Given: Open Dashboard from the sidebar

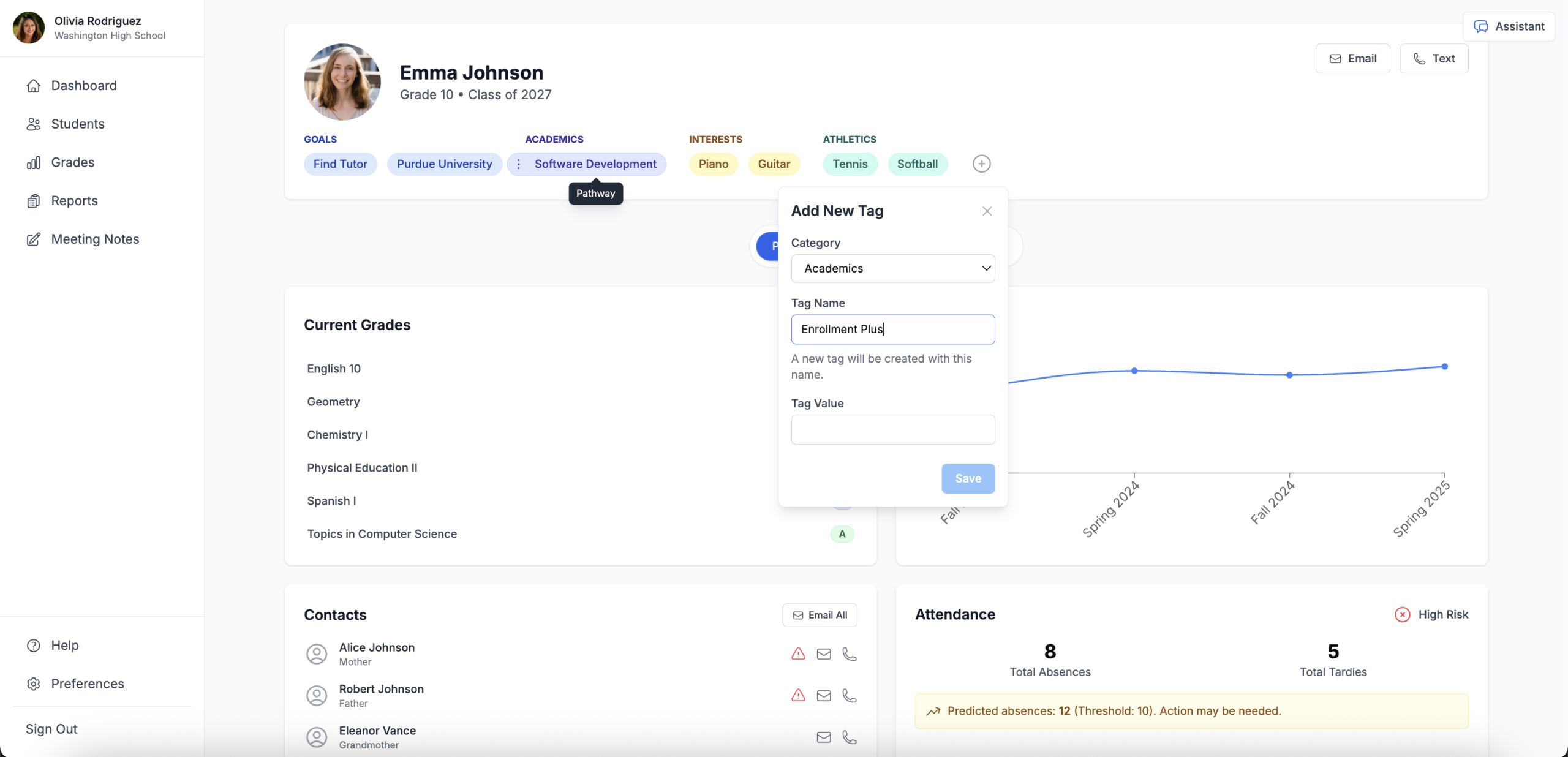Looking at the screenshot, I should point(84,86).
